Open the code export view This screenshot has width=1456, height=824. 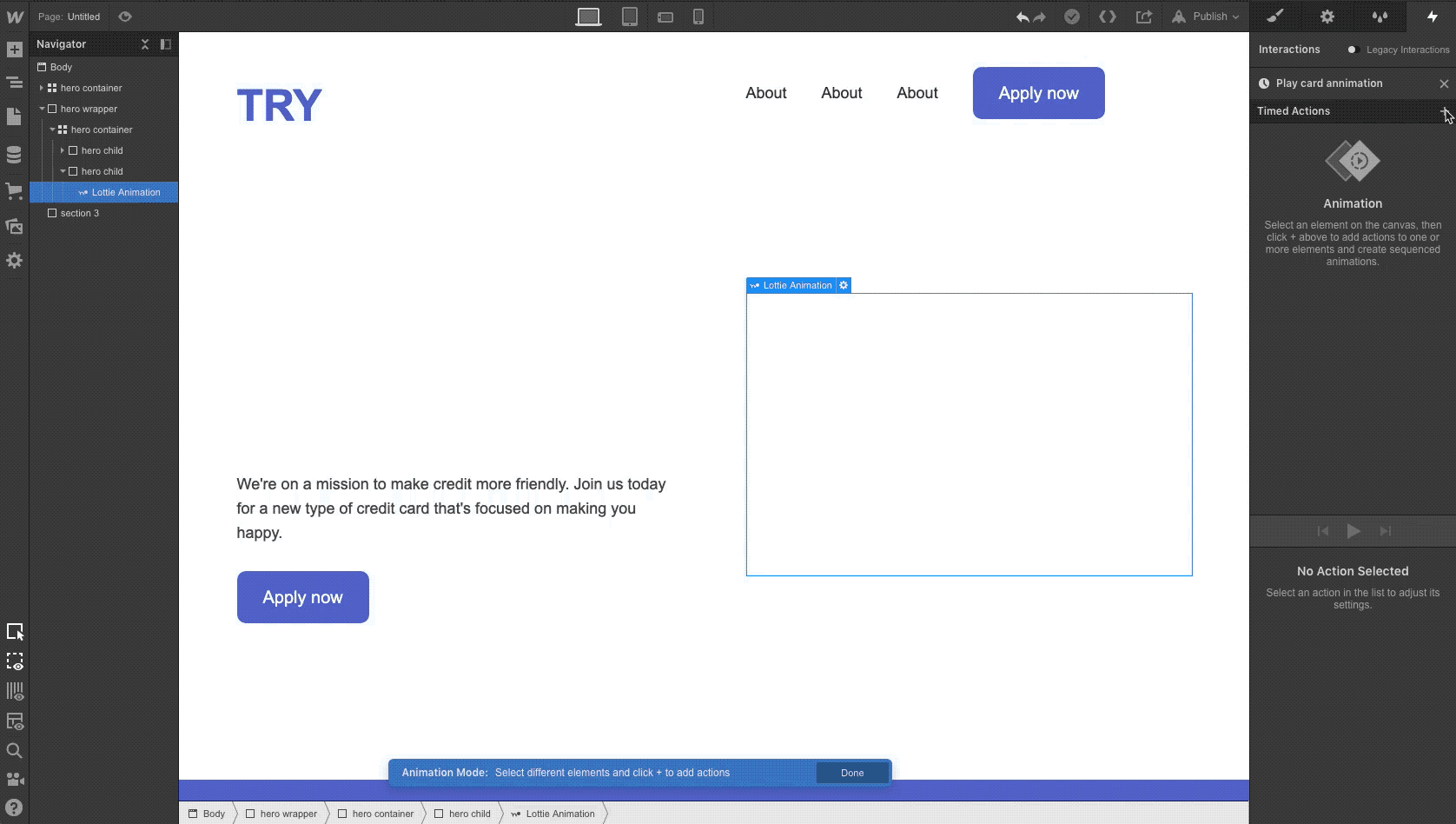coord(1108,16)
